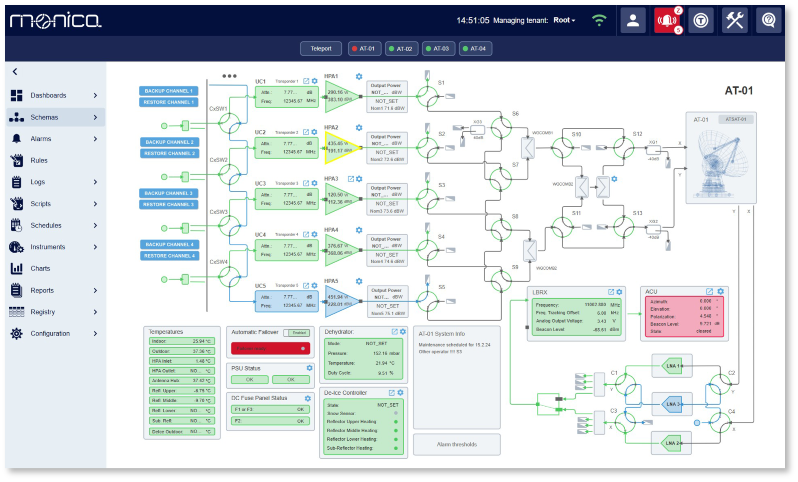Click the Wi-Fi connection status icon

pos(599,20)
